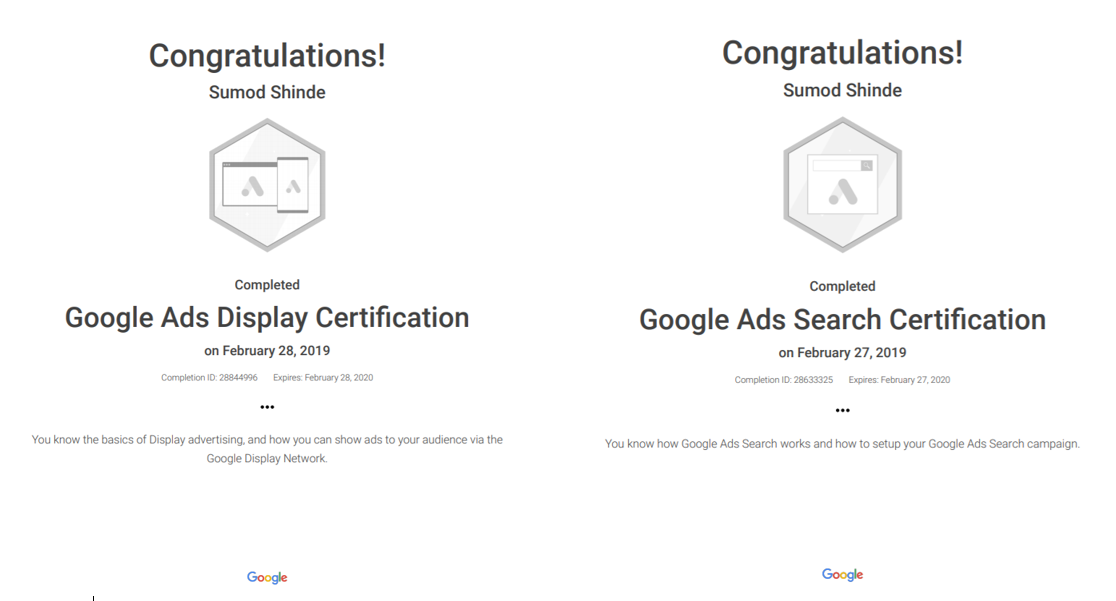Click the Expires February 28, 2020 label
This screenshot has height=601, width=1116.
(x=323, y=377)
